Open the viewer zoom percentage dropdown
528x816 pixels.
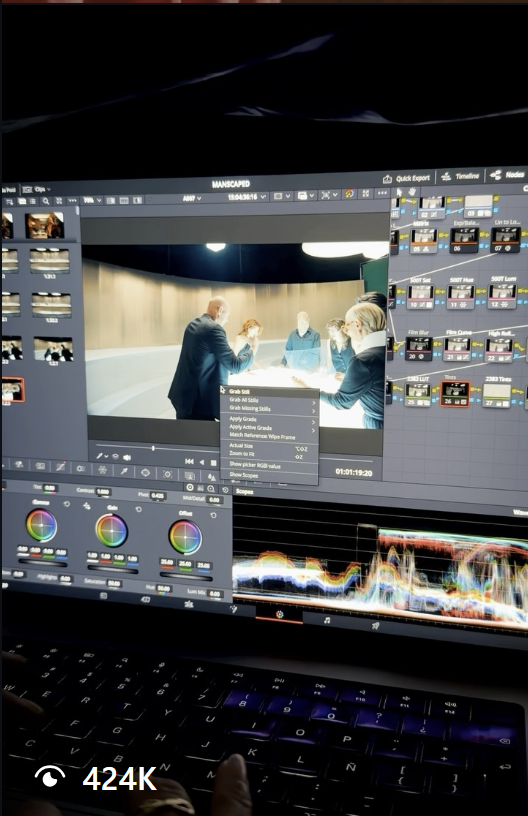click(91, 200)
